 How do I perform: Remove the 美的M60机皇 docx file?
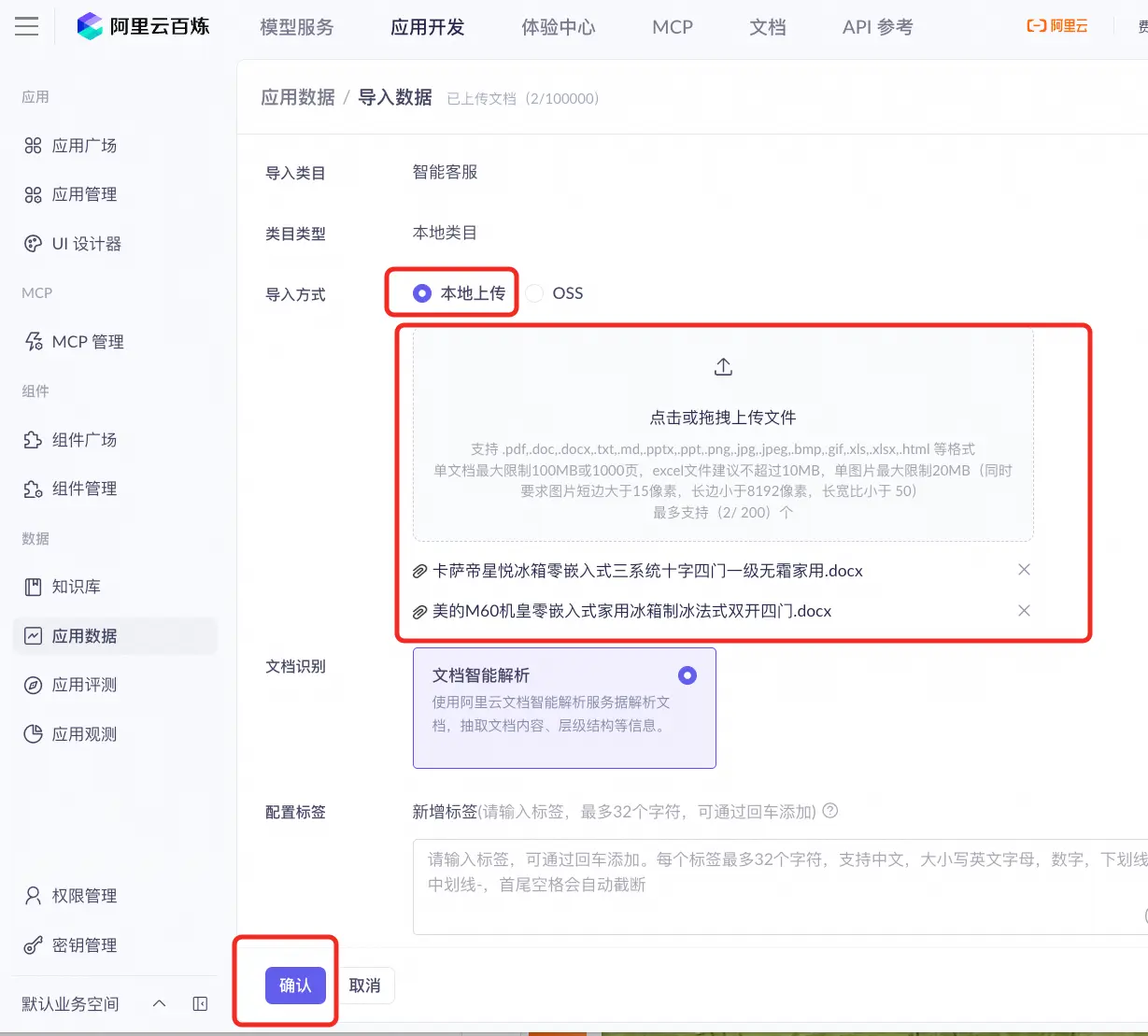point(1024,611)
